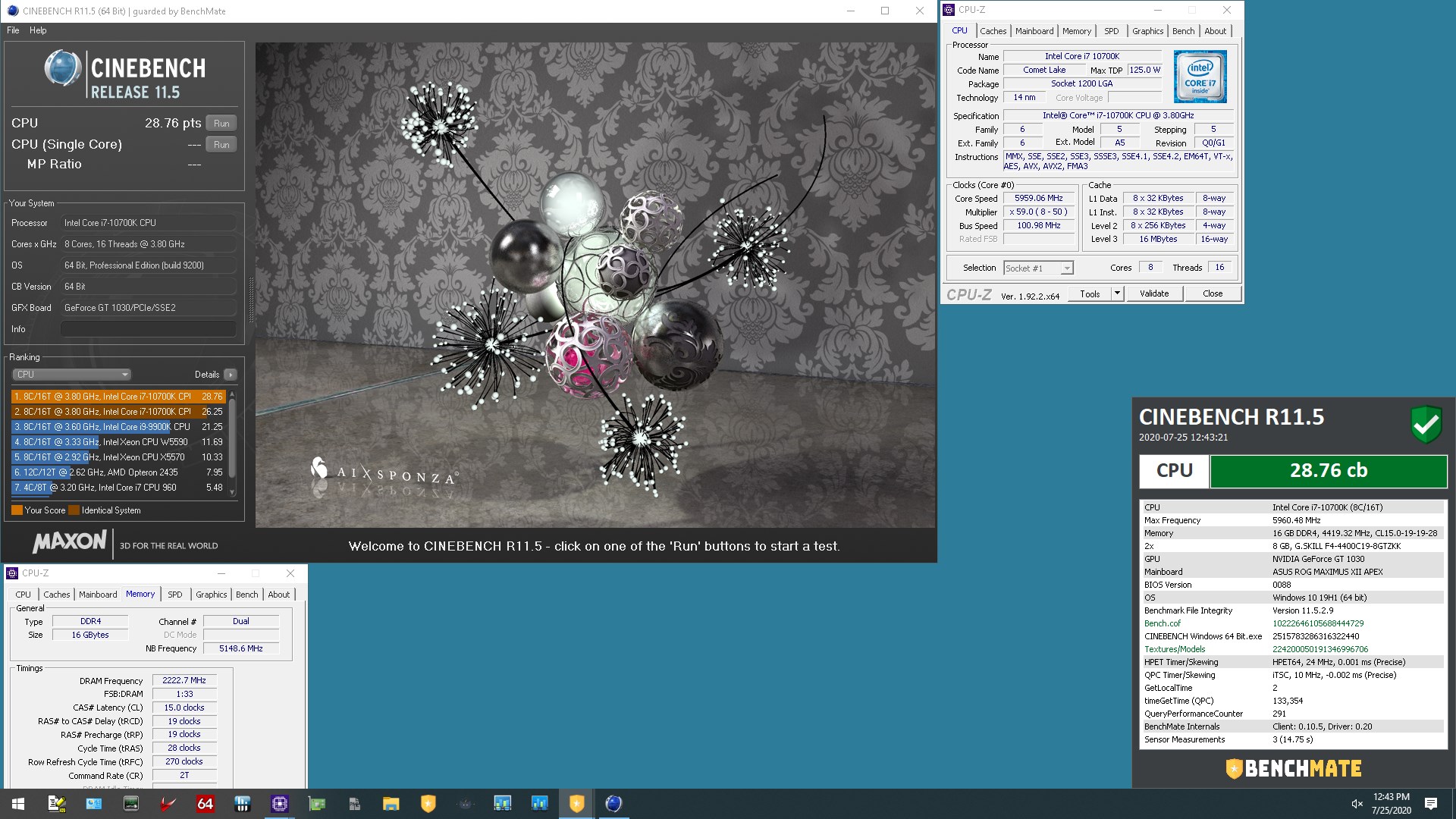Switch to SPD tab in bottom CPU-Z window
The width and height of the screenshot is (1456, 819).
tap(174, 595)
